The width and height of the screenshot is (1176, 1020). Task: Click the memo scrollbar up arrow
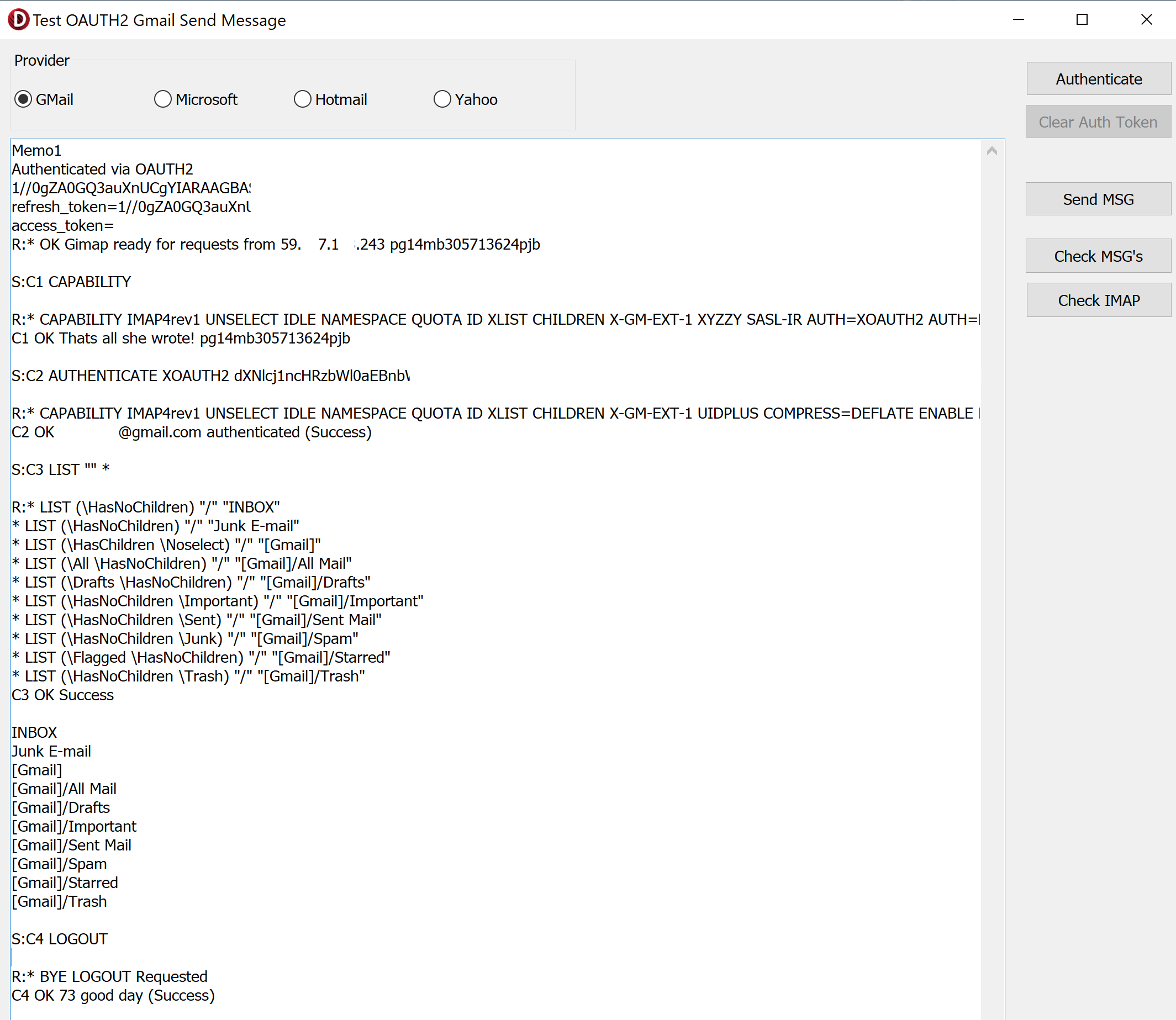(992, 151)
